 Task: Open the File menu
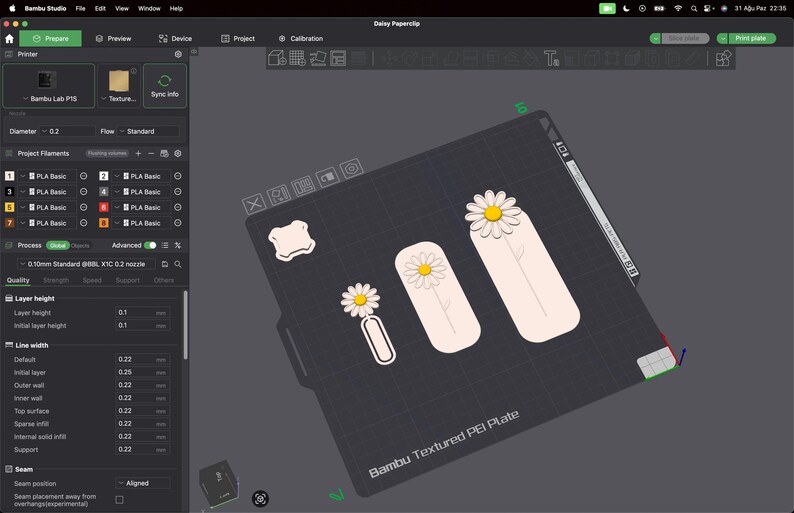point(81,9)
